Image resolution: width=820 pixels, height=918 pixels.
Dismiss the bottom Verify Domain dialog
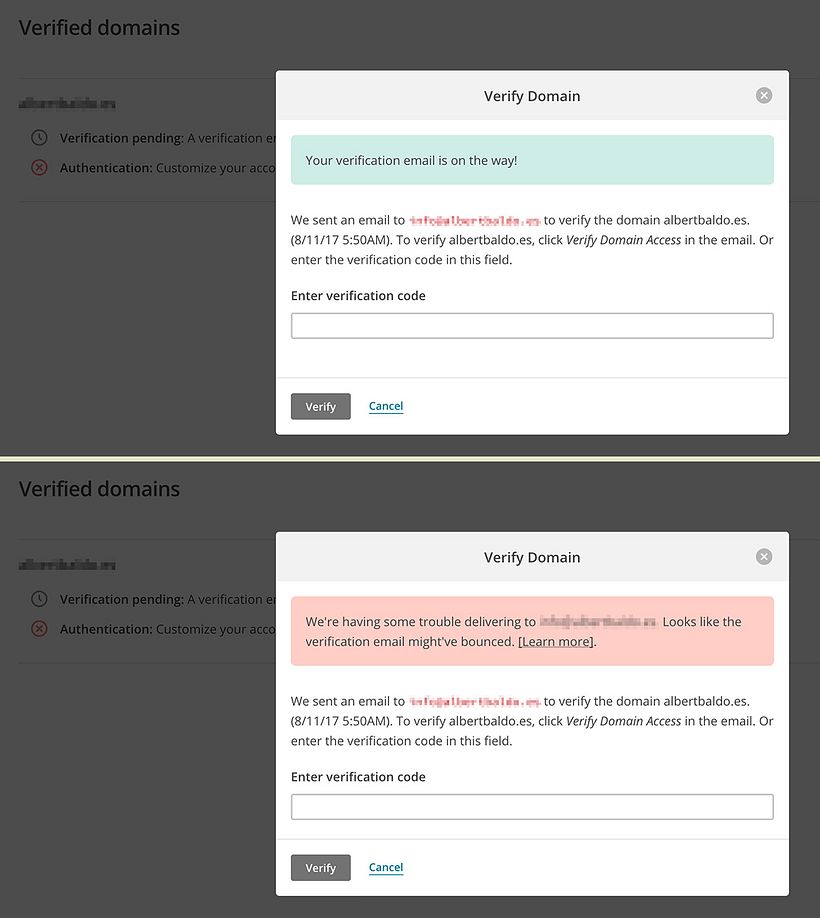pyautogui.click(x=763, y=556)
